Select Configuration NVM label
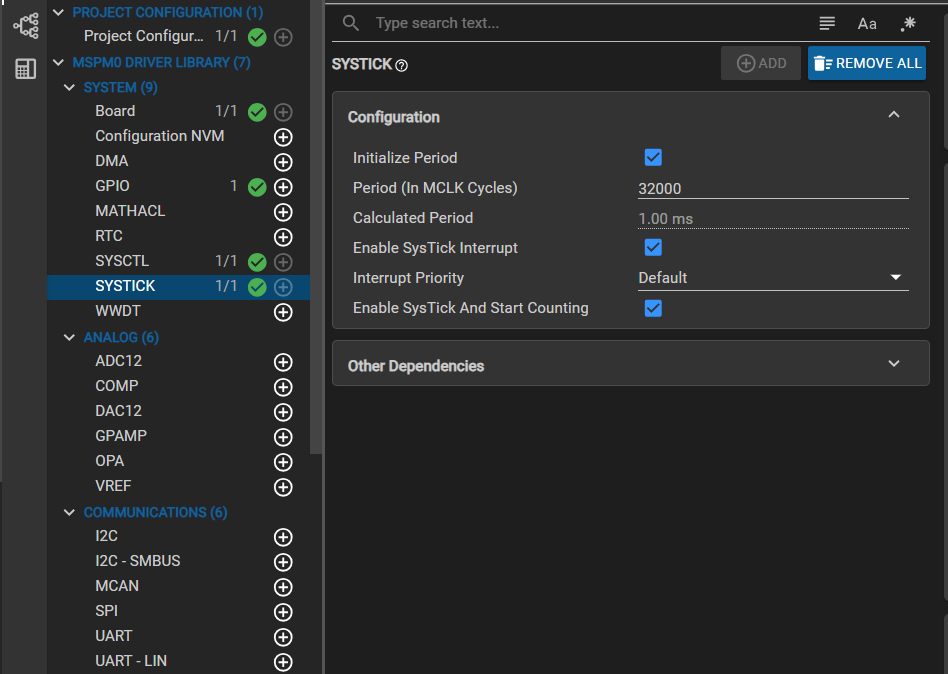This screenshot has height=674, width=948. pos(160,136)
